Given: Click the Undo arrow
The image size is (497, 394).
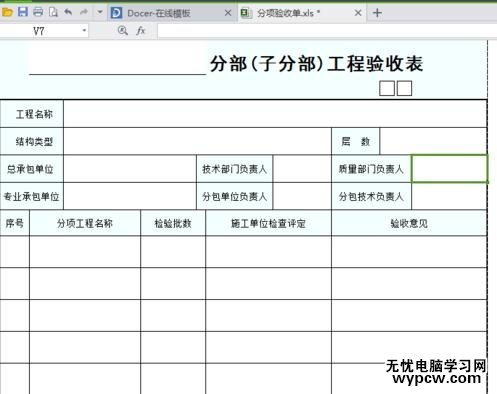Looking at the screenshot, I should point(68,13).
